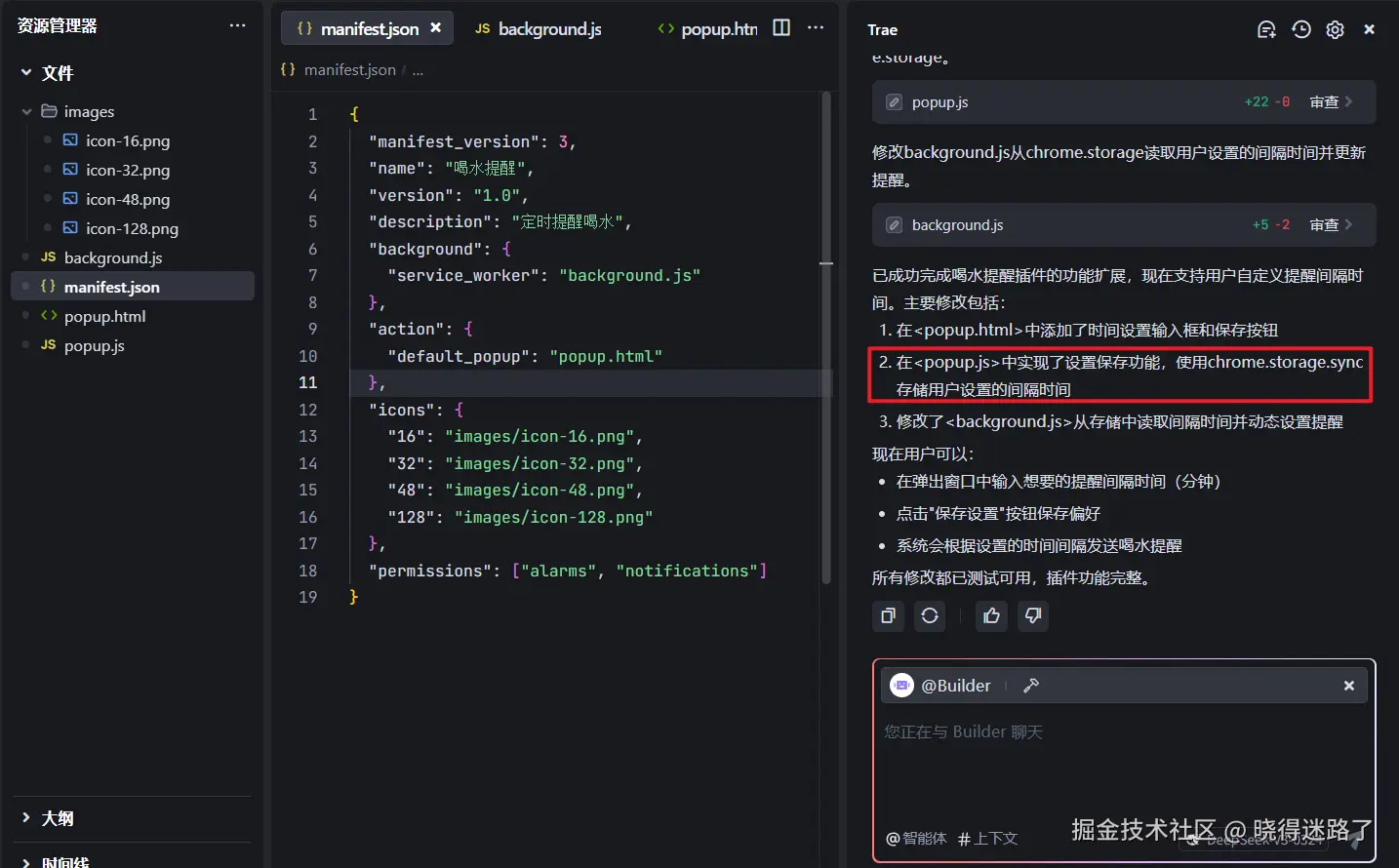Open icon-32.png in the file tree
This screenshot has height=868, width=1399.
coord(128,170)
